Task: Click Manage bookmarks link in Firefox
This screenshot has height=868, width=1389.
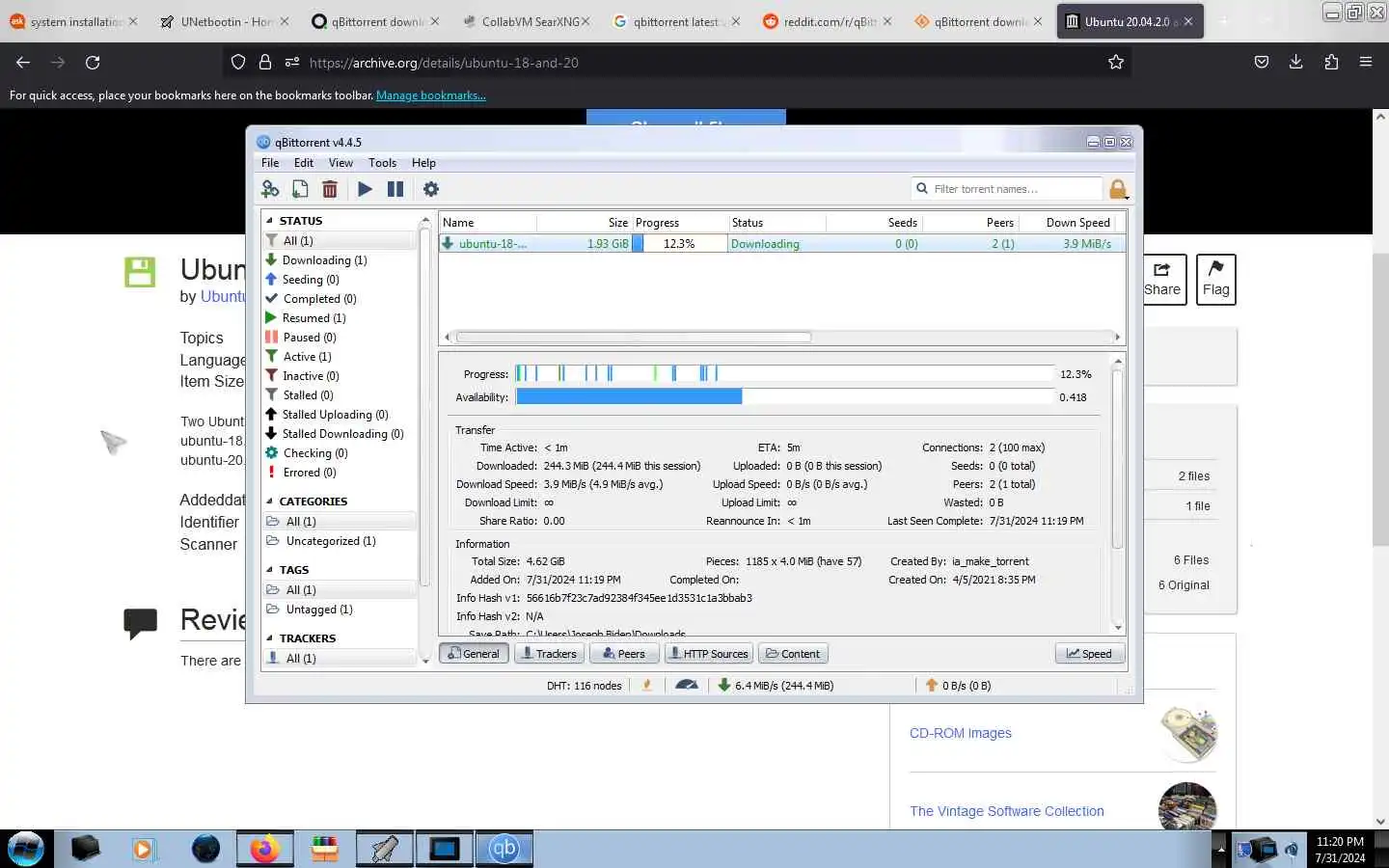Action: click(430, 95)
